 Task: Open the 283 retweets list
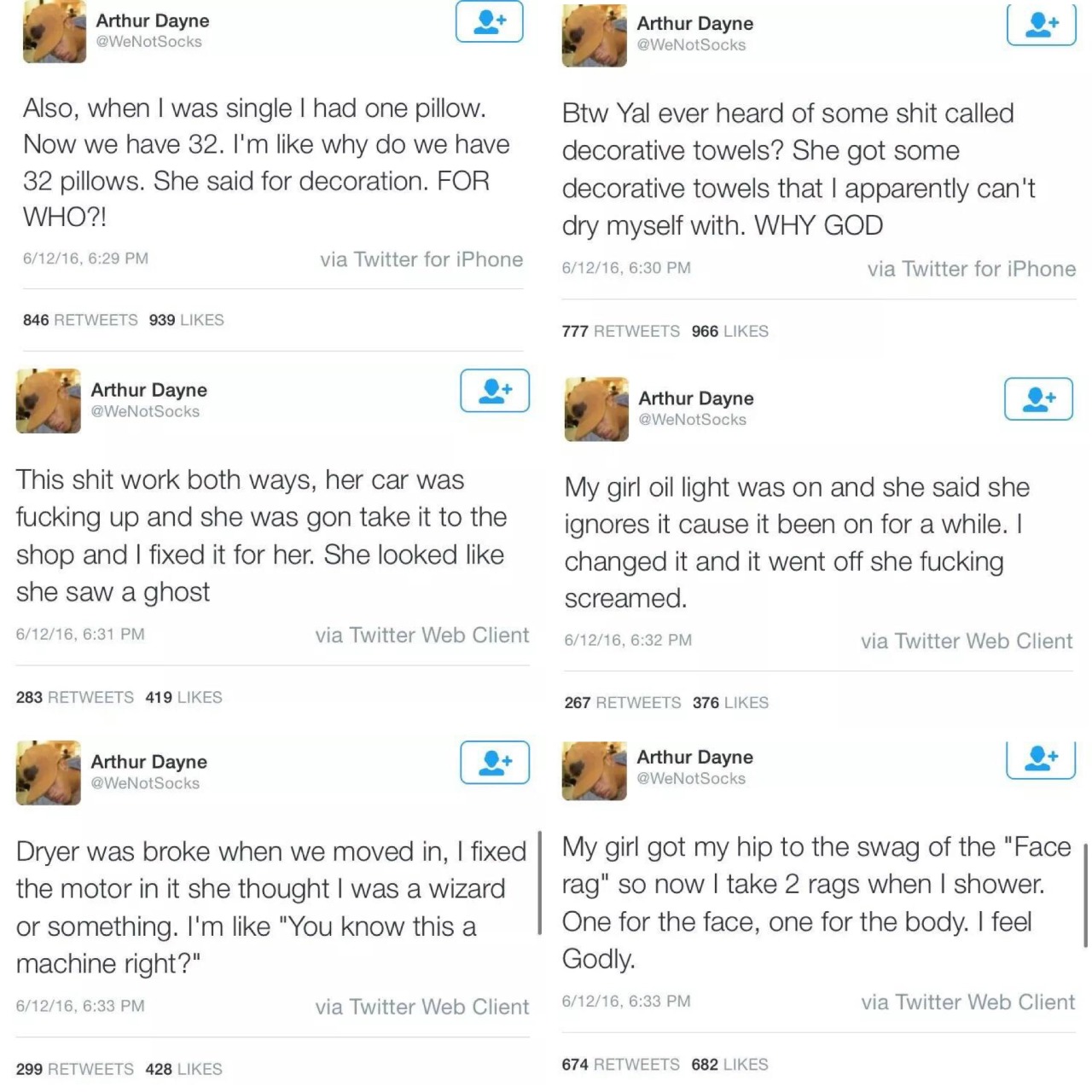click(75, 697)
